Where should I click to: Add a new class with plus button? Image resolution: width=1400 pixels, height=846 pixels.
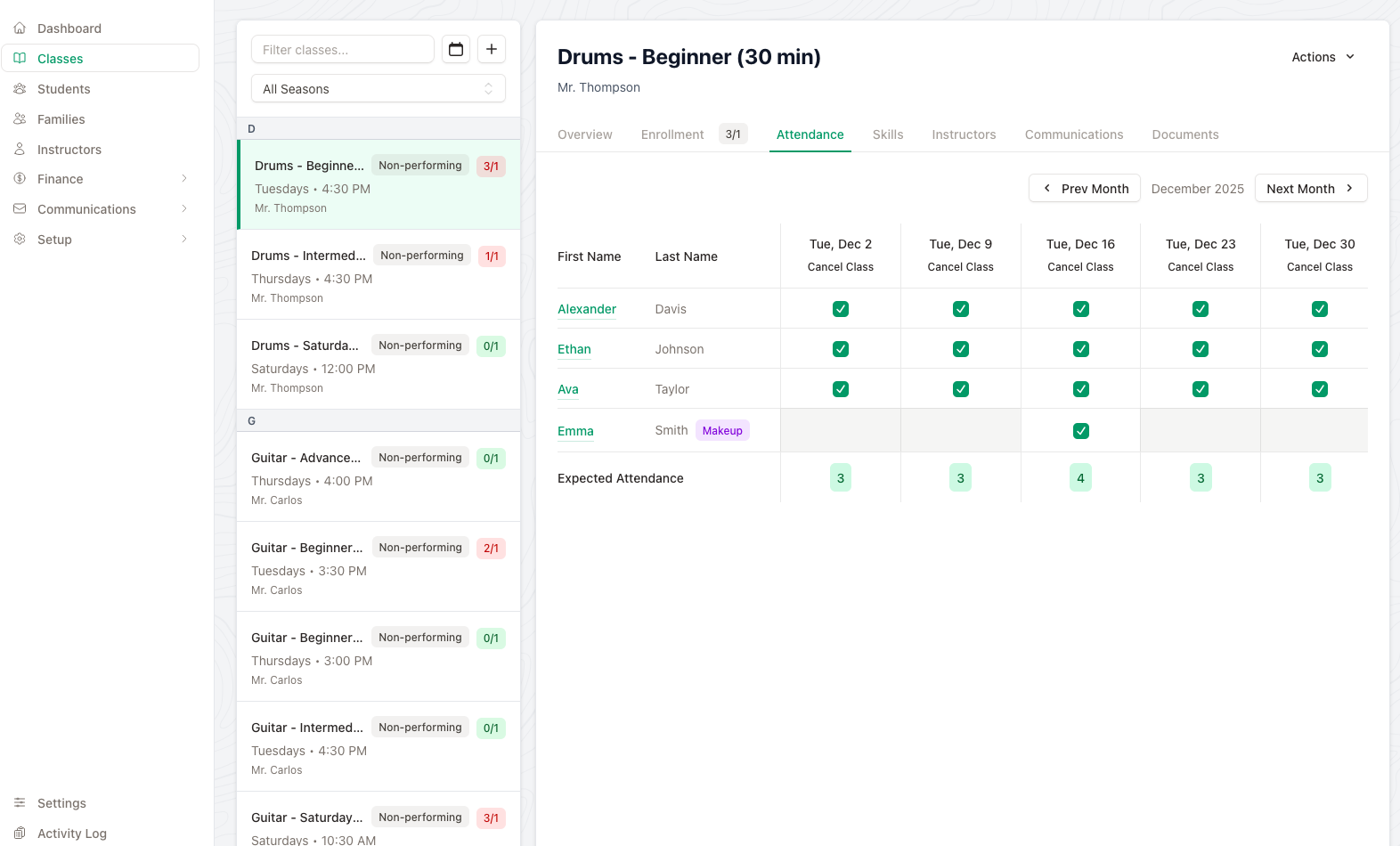point(492,49)
